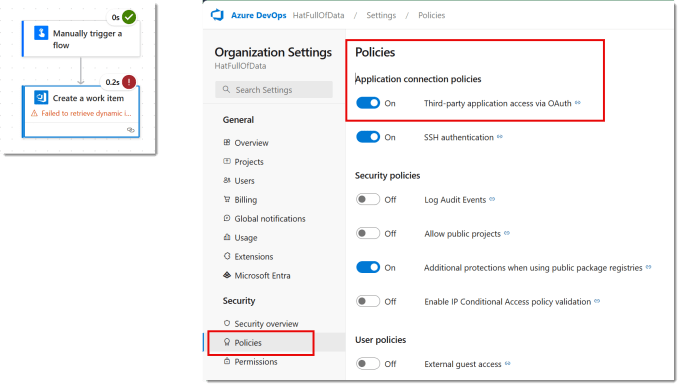Open the Users settings page
The image size is (680, 386).
245,181
